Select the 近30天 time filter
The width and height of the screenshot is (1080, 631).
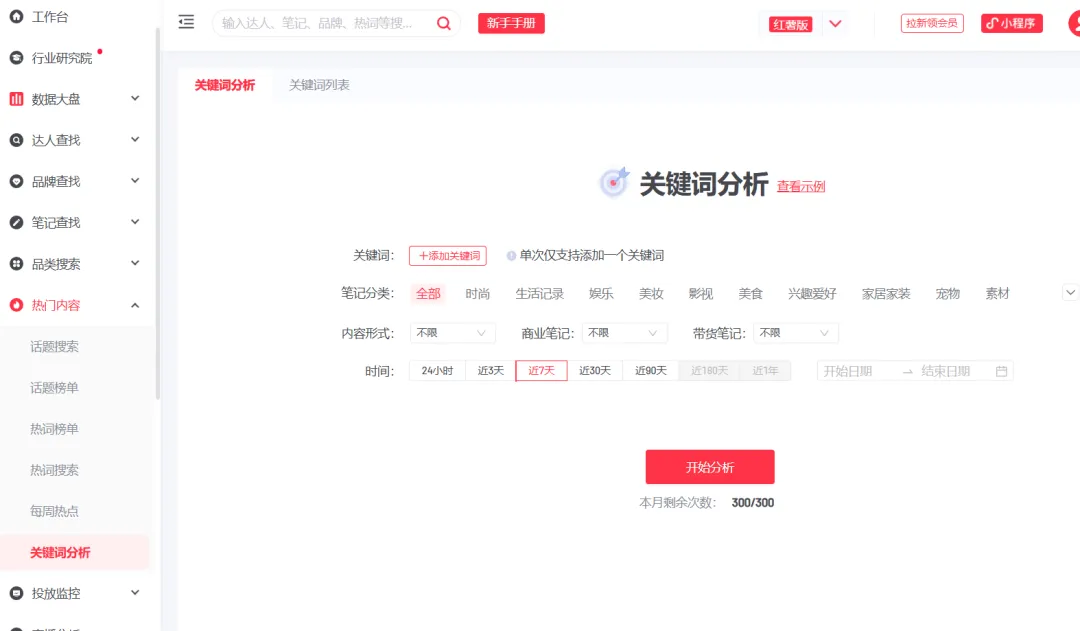coord(594,369)
